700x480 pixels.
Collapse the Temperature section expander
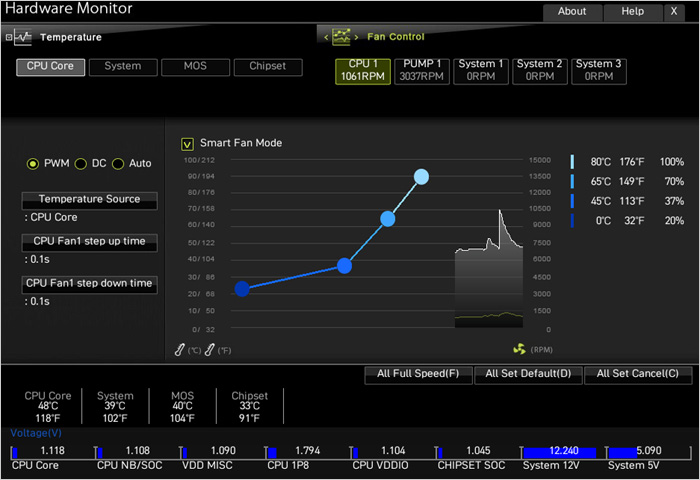coord(9,38)
